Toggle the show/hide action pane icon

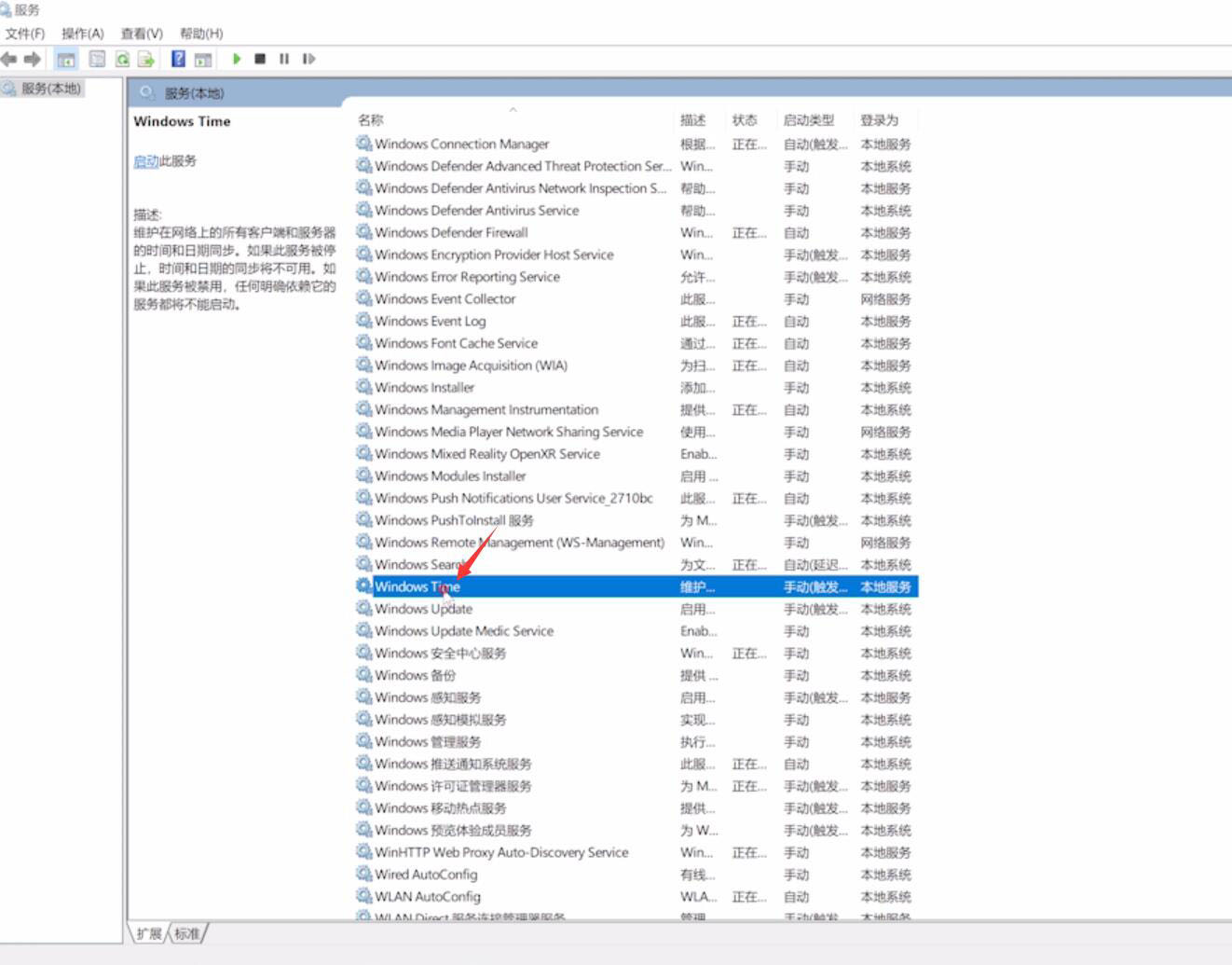coord(203,59)
